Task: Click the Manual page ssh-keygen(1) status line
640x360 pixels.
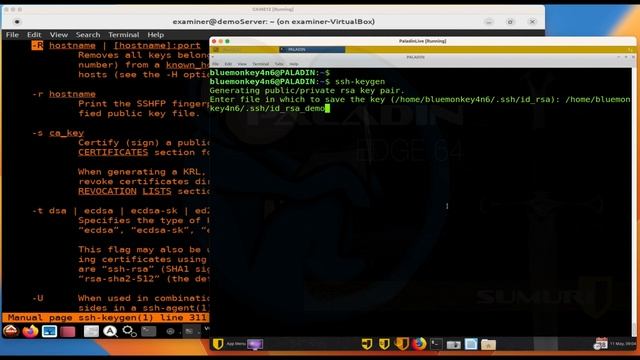Action: 105,318
